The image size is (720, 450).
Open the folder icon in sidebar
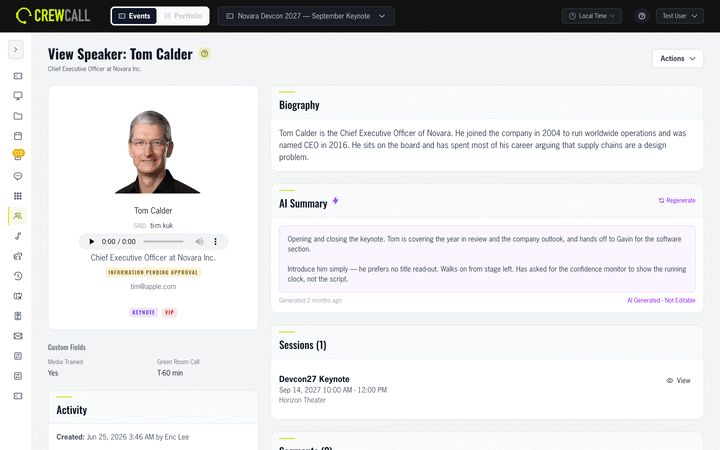[x=18, y=116]
